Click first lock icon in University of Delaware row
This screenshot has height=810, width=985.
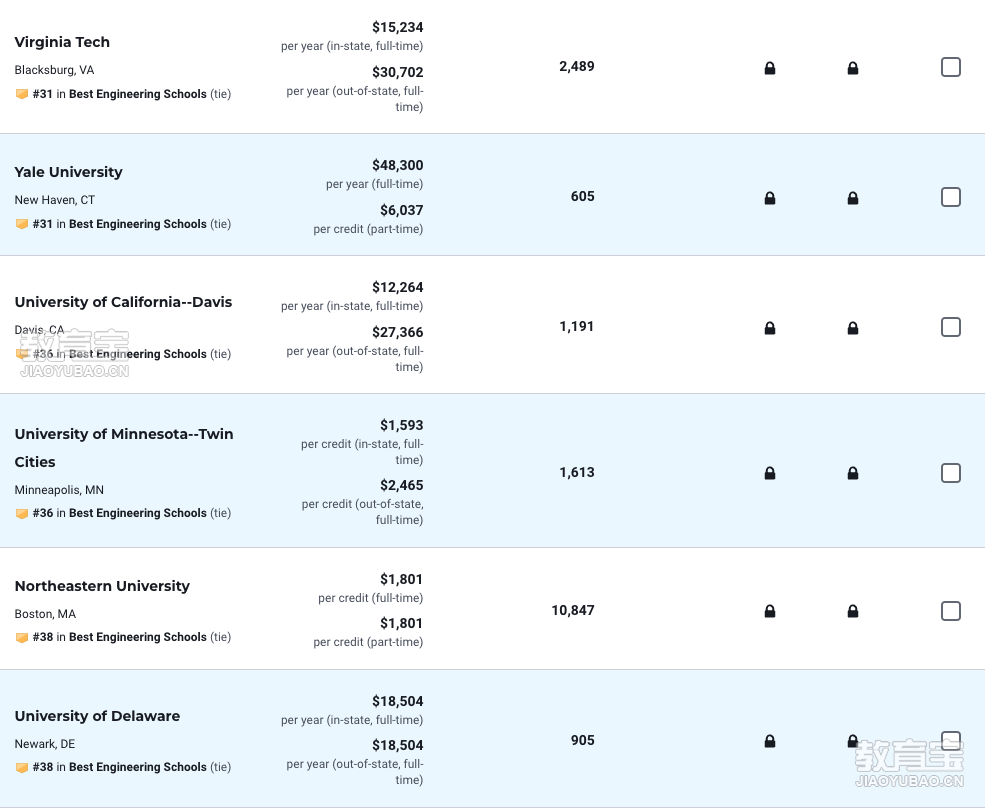[x=770, y=741]
